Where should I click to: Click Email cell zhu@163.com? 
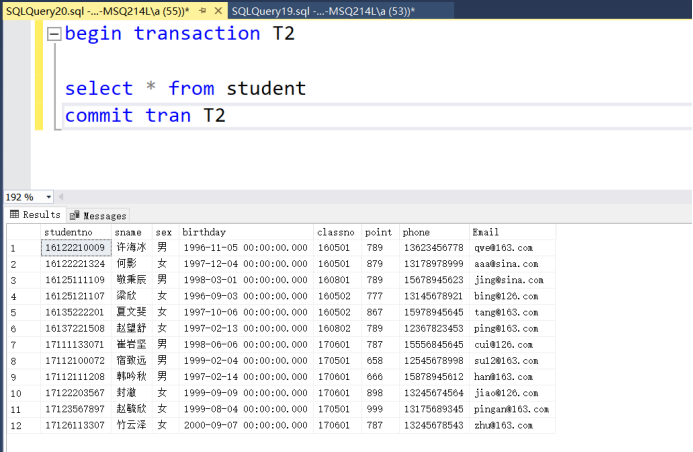click(x=512, y=425)
